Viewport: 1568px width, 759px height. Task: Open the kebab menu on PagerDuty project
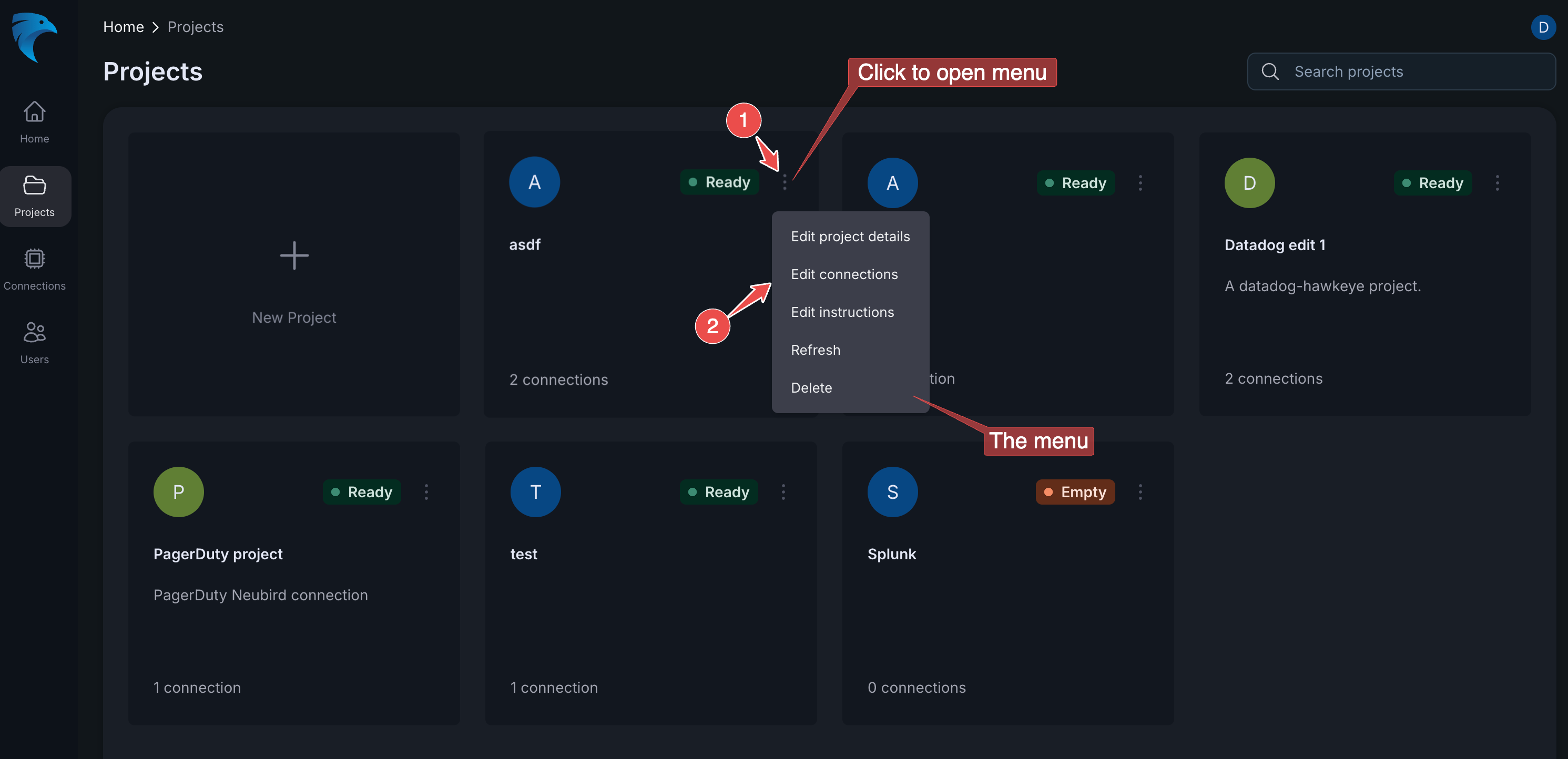coord(426,492)
